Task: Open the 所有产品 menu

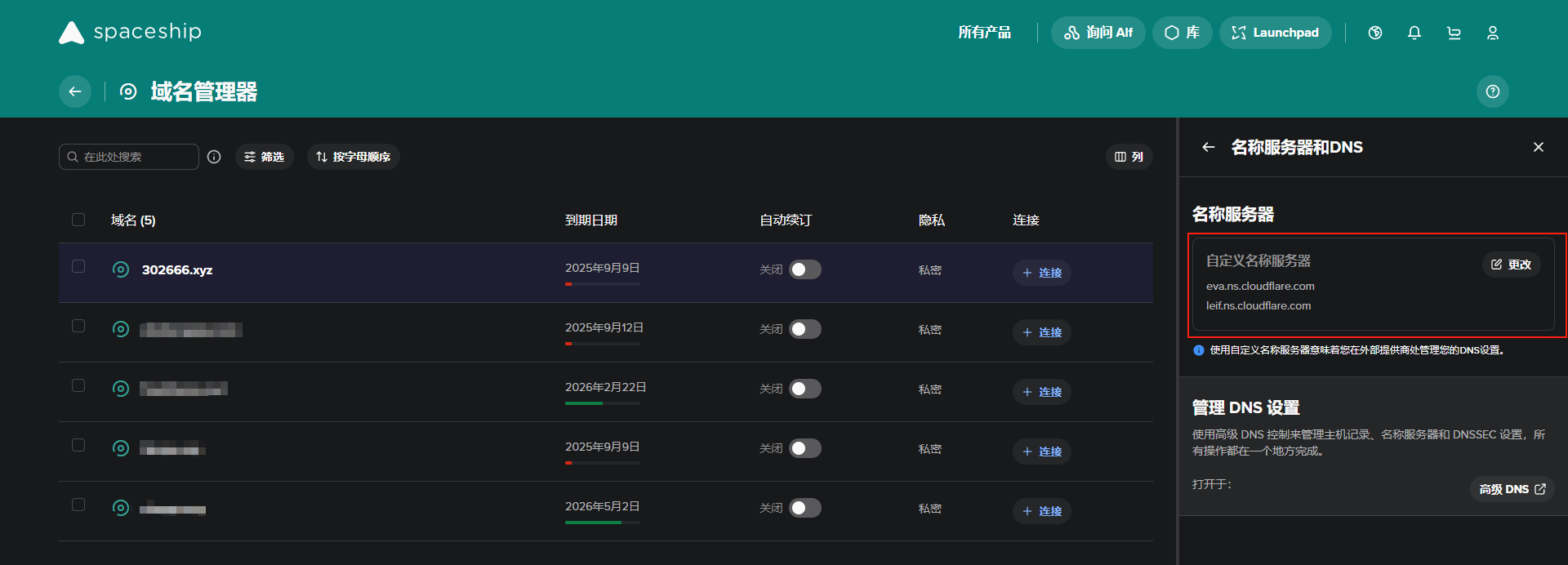Action: tap(984, 33)
